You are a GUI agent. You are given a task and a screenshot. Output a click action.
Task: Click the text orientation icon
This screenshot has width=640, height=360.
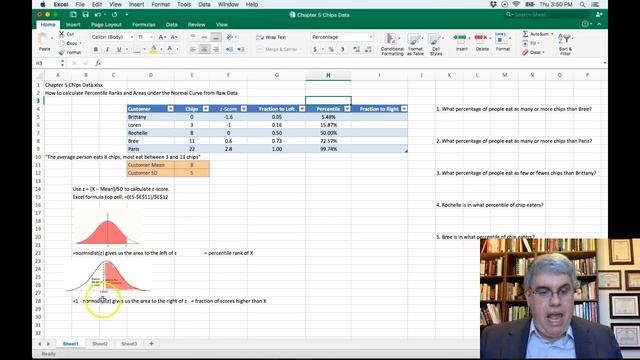click(x=230, y=37)
